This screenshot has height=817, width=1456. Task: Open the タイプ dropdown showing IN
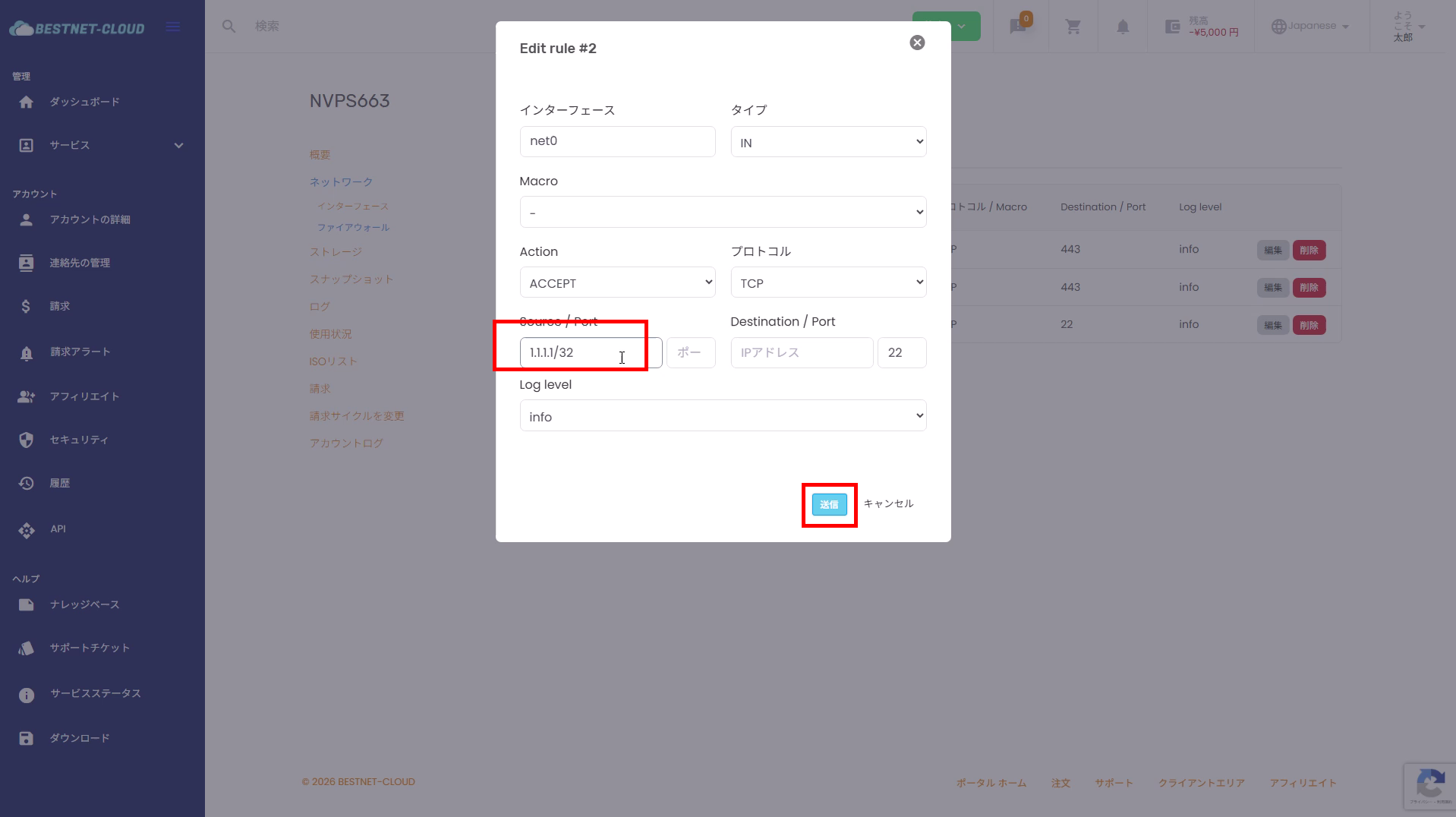click(828, 142)
